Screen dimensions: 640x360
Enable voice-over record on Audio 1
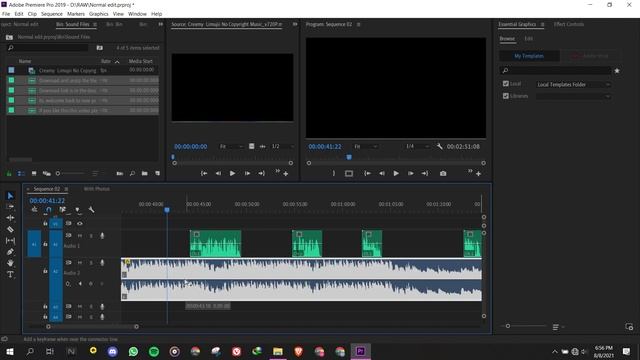[x=102, y=236]
